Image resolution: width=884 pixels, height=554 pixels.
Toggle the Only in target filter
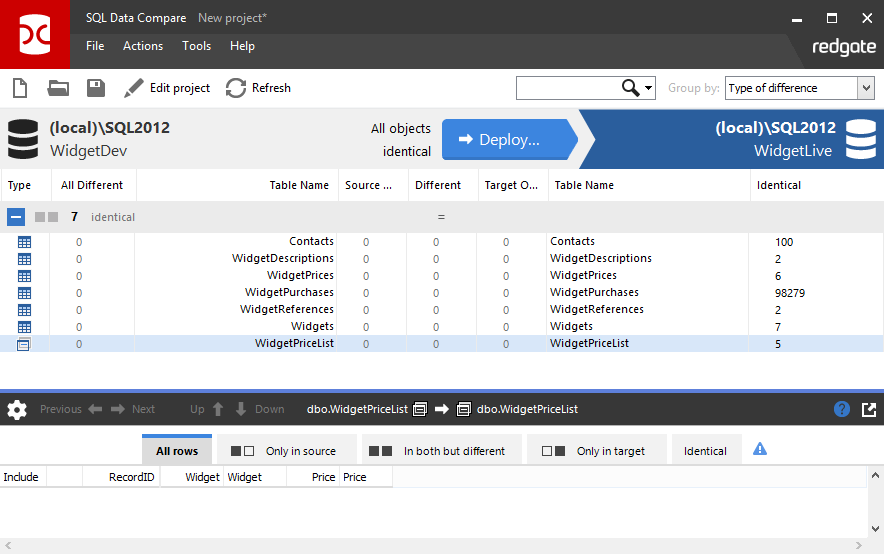(593, 451)
